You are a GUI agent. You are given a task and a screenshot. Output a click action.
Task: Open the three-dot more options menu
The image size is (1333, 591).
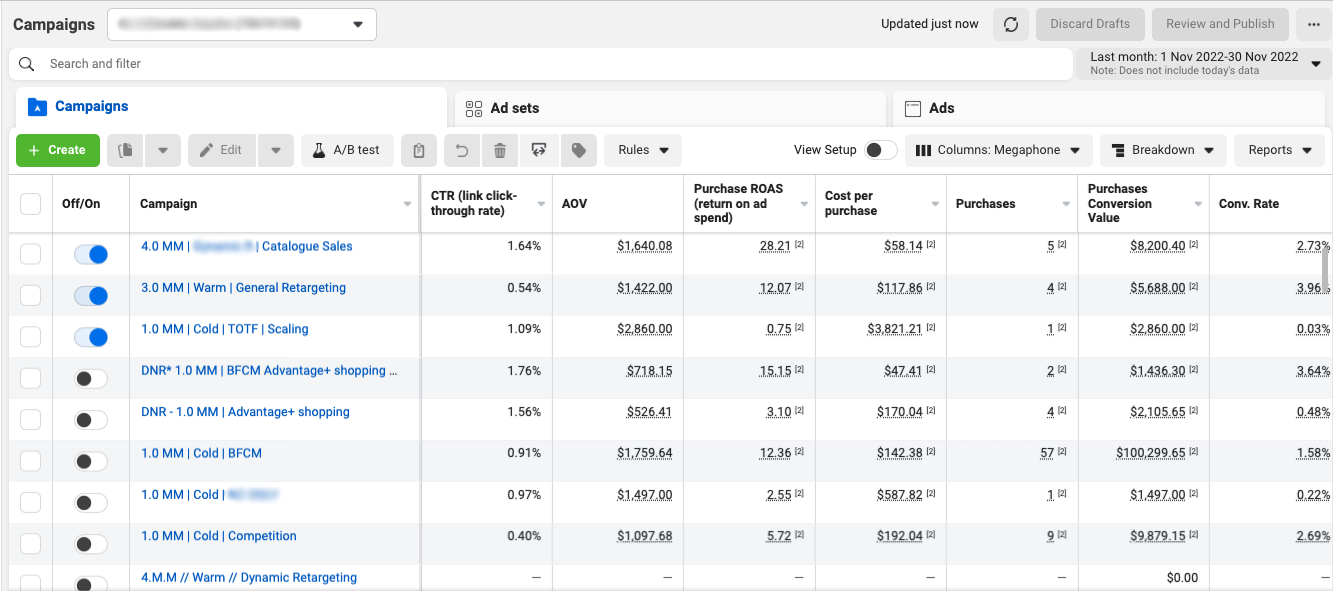(x=1312, y=24)
